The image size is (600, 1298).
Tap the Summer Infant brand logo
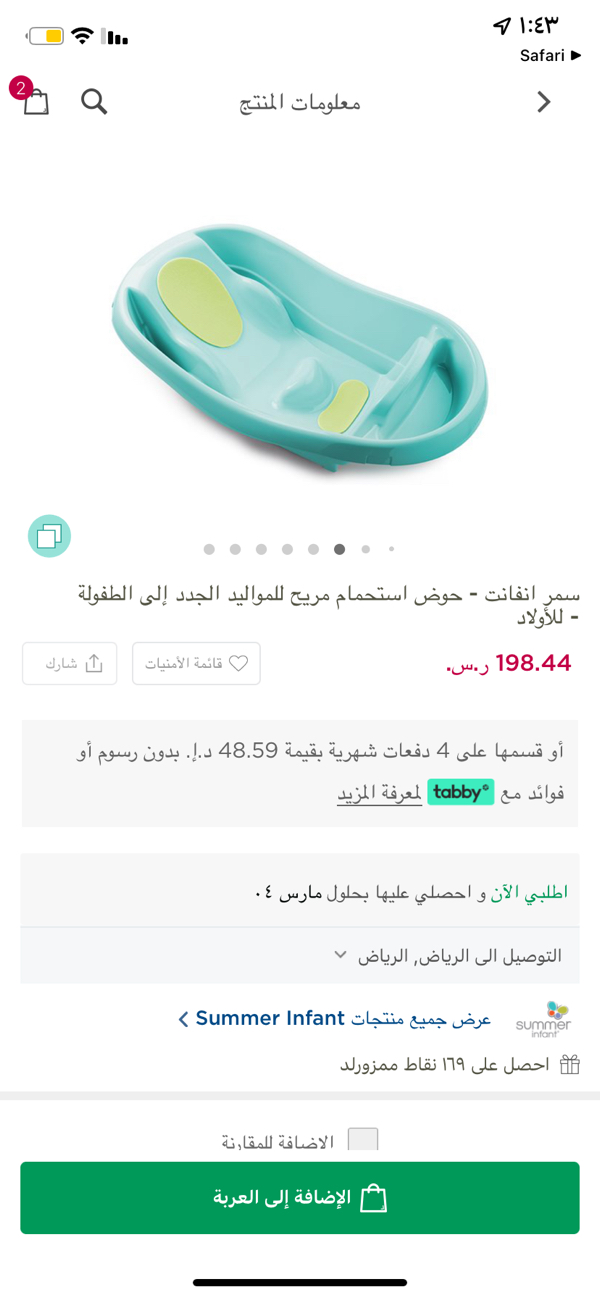543,1018
